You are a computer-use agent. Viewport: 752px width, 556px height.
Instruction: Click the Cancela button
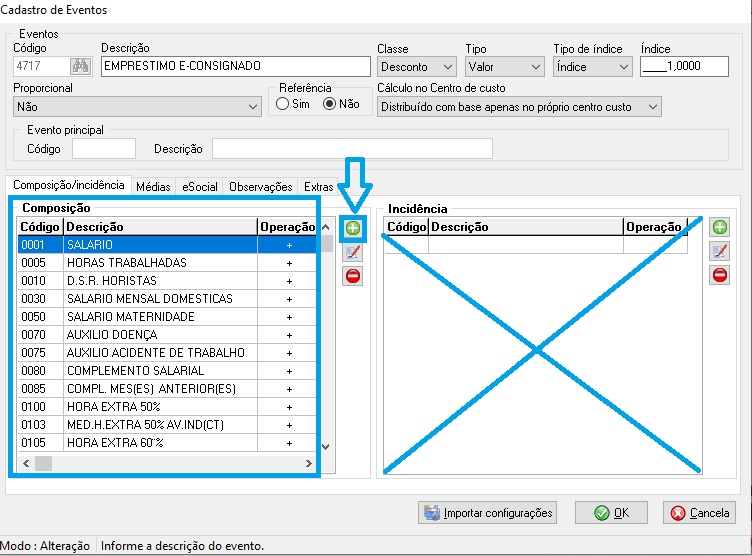[x=700, y=513]
